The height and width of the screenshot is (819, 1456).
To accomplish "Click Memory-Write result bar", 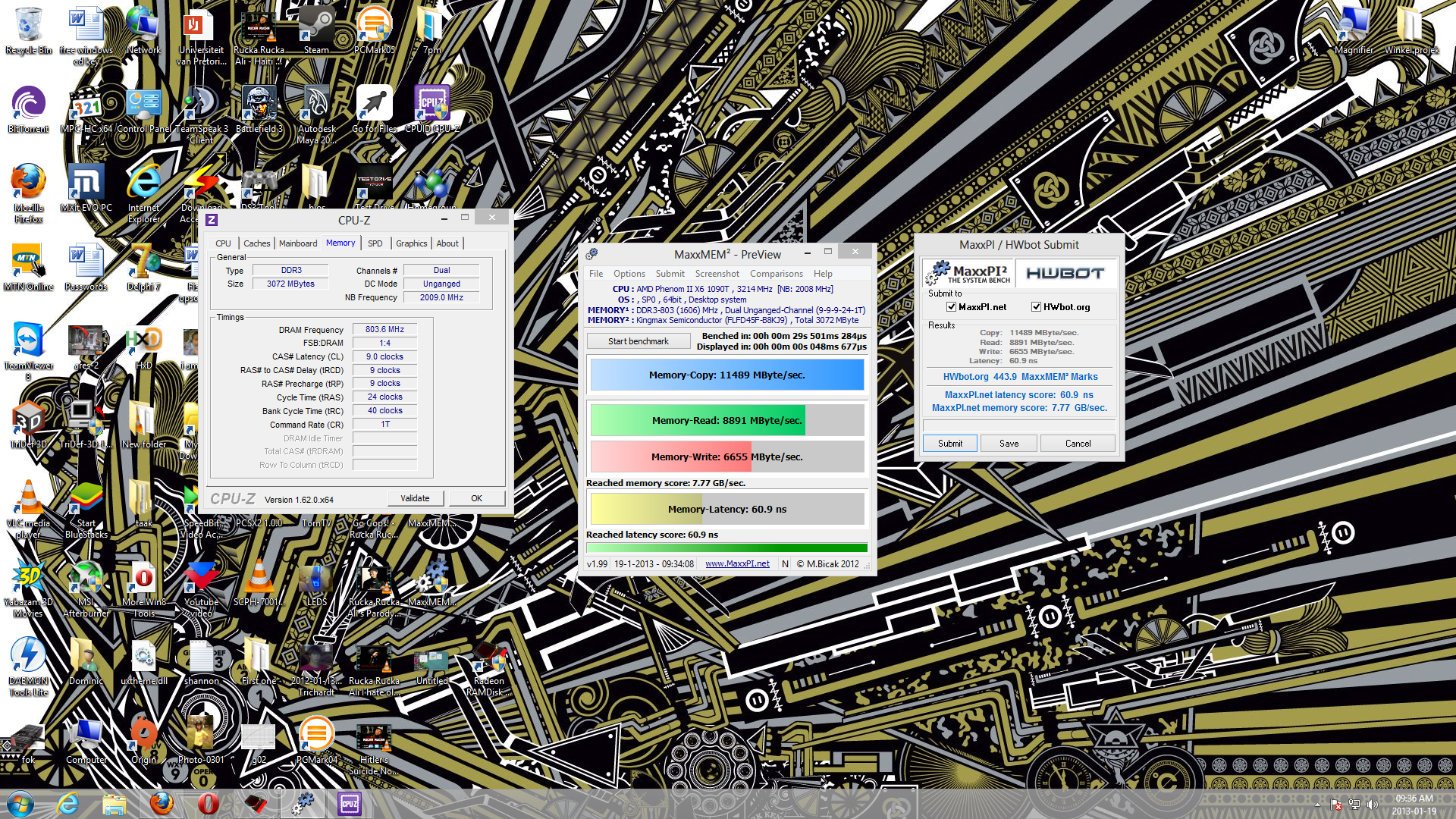I will click(726, 457).
